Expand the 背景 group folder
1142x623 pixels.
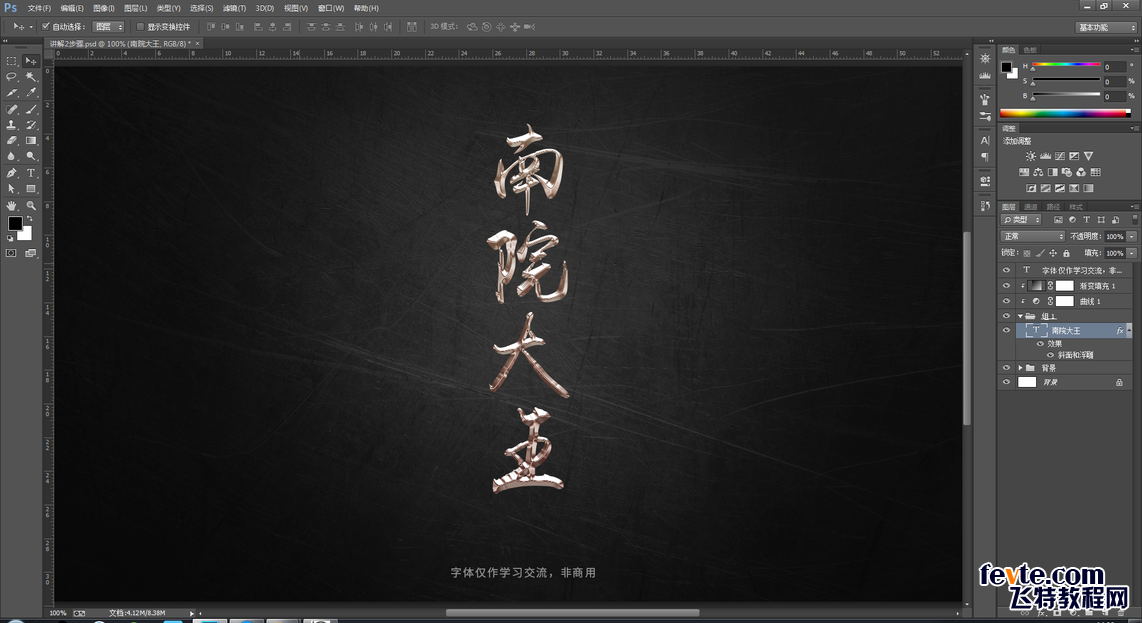tap(1020, 368)
